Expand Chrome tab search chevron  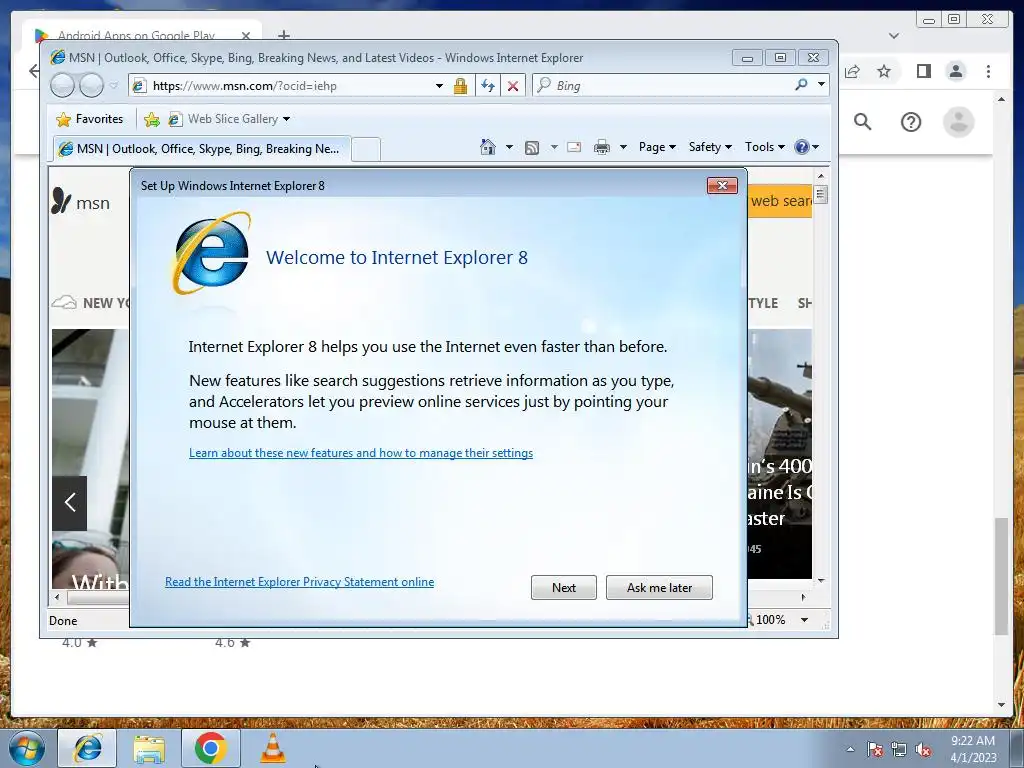pyautogui.click(x=894, y=35)
